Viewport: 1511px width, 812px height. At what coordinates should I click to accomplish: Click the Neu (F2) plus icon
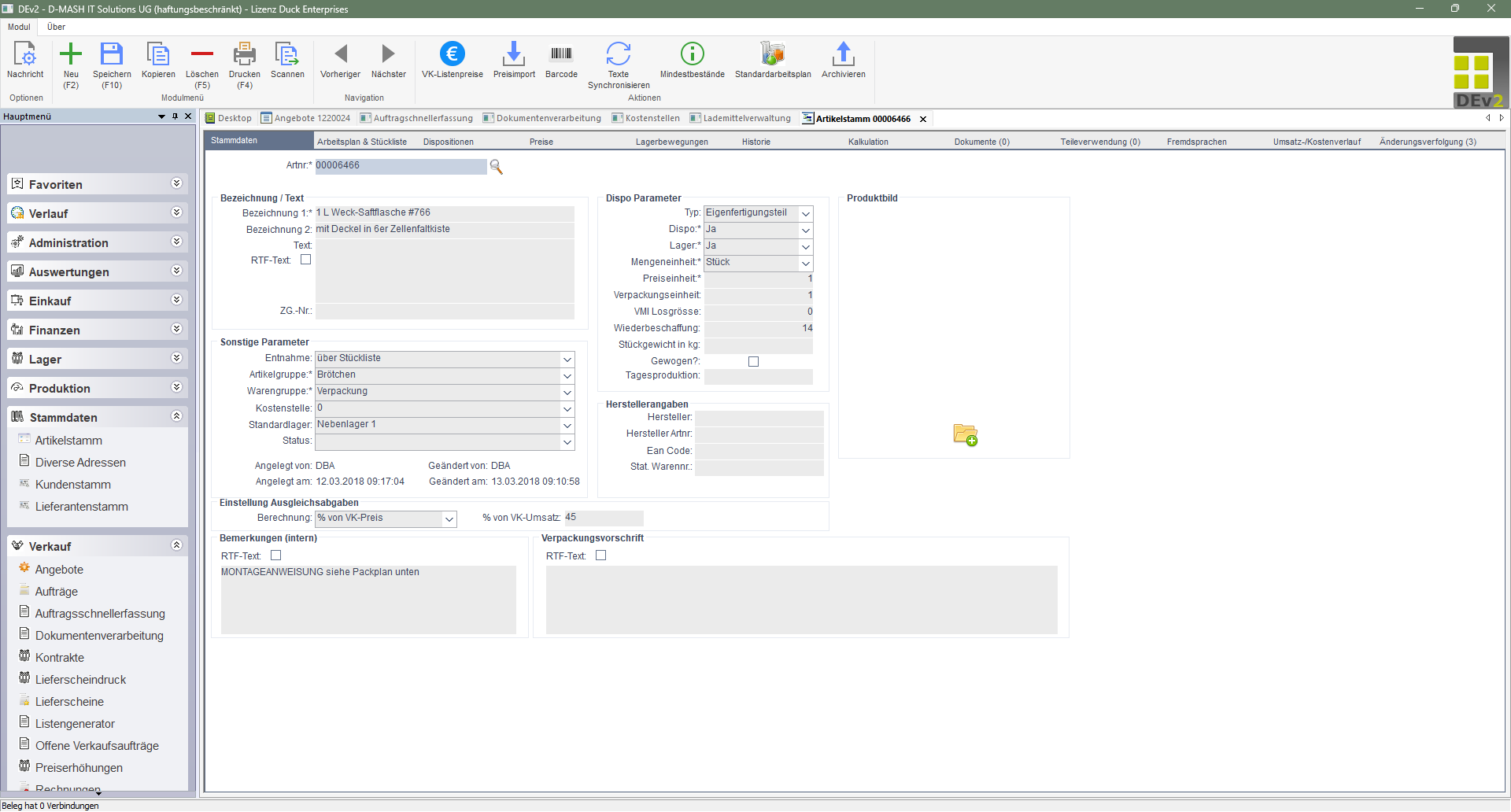(71, 55)
